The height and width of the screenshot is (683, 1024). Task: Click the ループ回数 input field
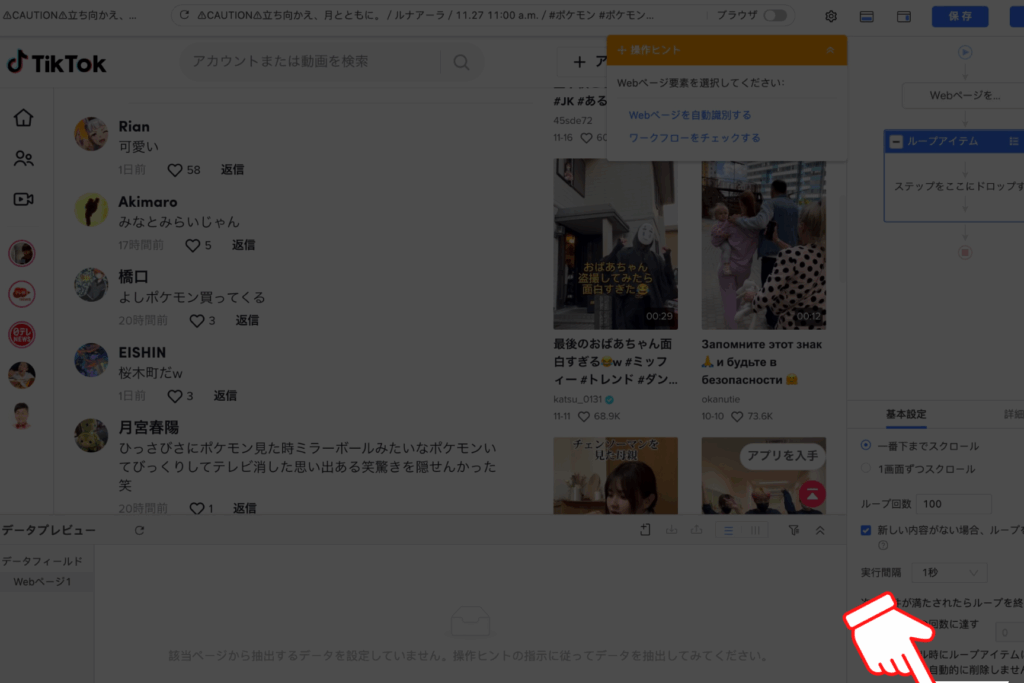point(955,504)
